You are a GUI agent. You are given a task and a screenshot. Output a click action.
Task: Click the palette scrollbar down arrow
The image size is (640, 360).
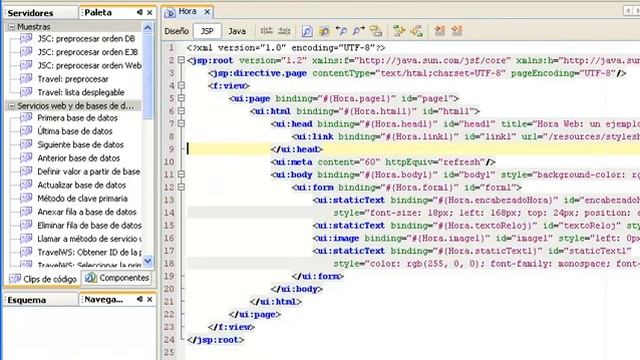[x=147, y=260]
